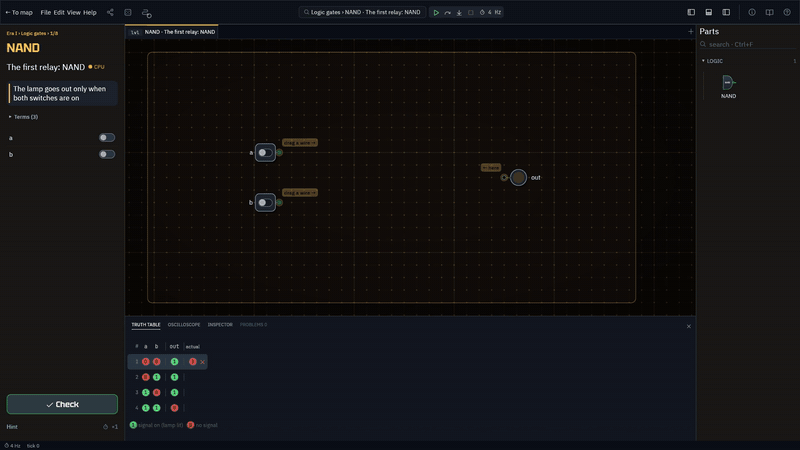Viewport: 800px width, 450px height.
Task: Click the 4 Hz status bar entry
Action: coord(12,445)
